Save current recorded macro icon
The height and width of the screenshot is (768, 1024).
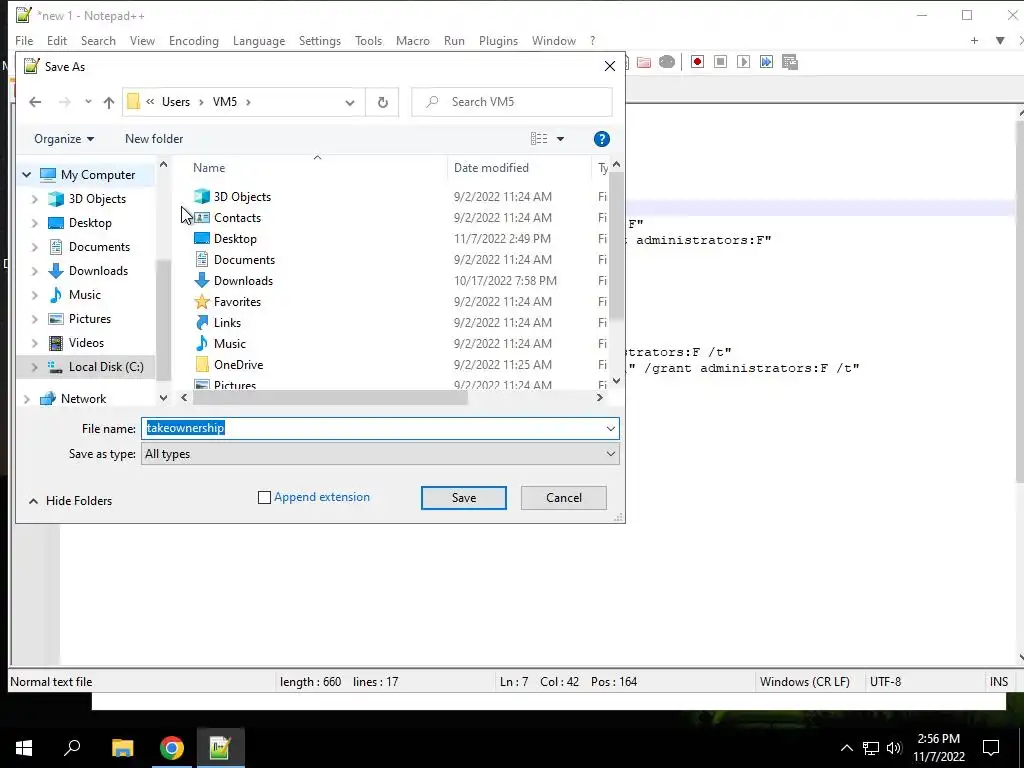coord(790,62)
